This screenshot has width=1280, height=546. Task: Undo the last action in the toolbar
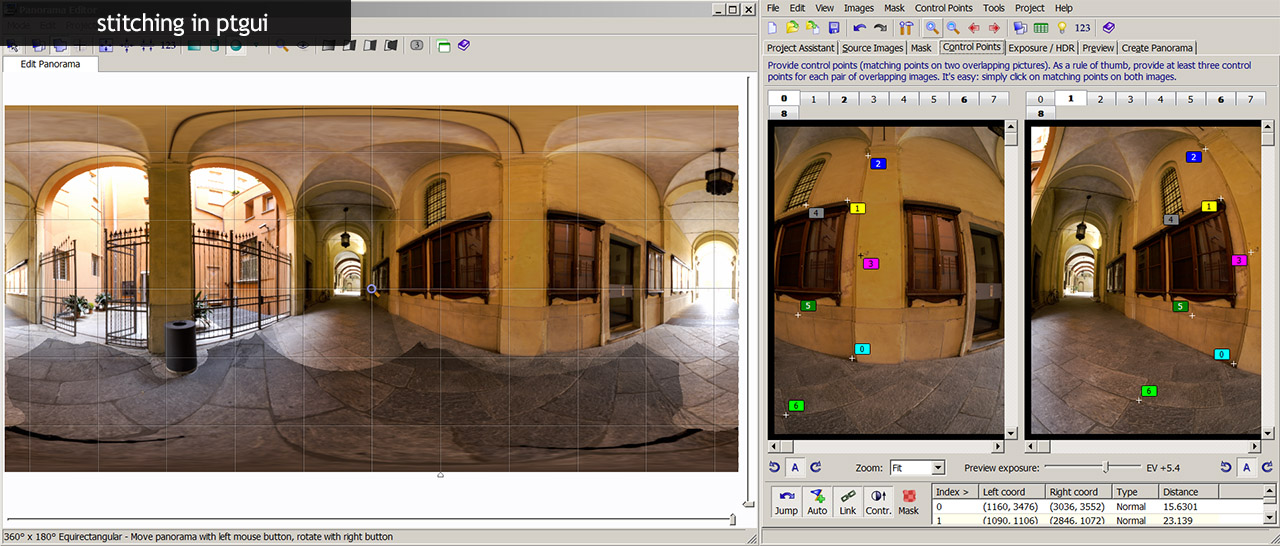(860, 28)
